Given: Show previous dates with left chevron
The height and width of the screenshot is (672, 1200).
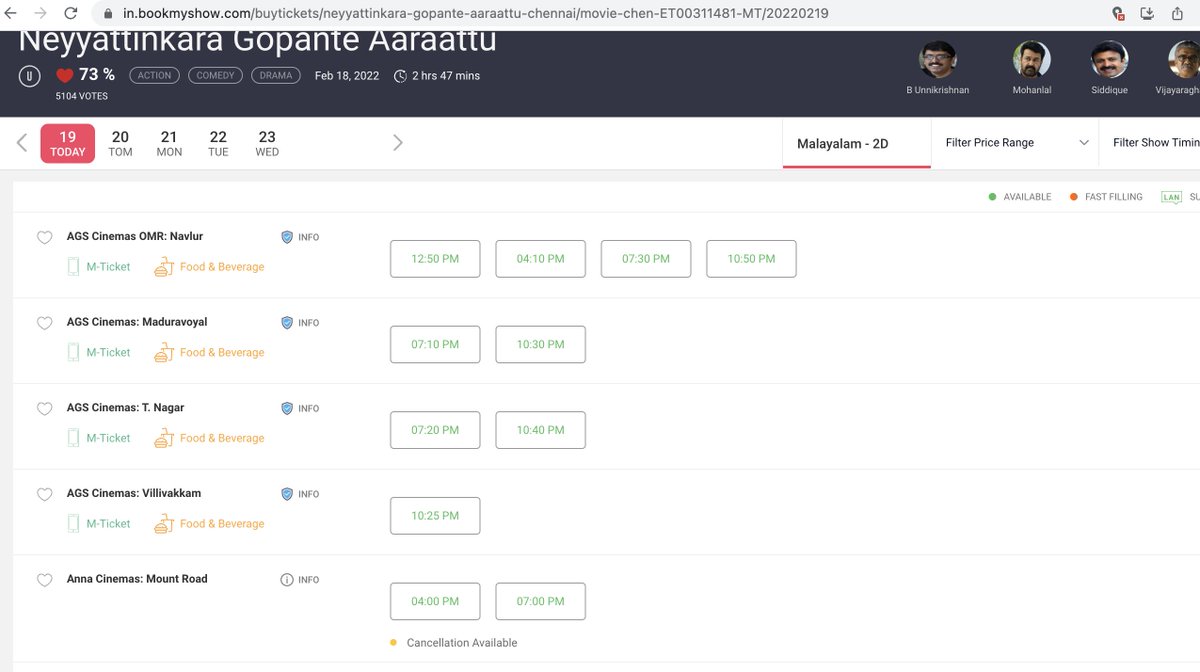Looking at the screenshot, I should (22, 143).
